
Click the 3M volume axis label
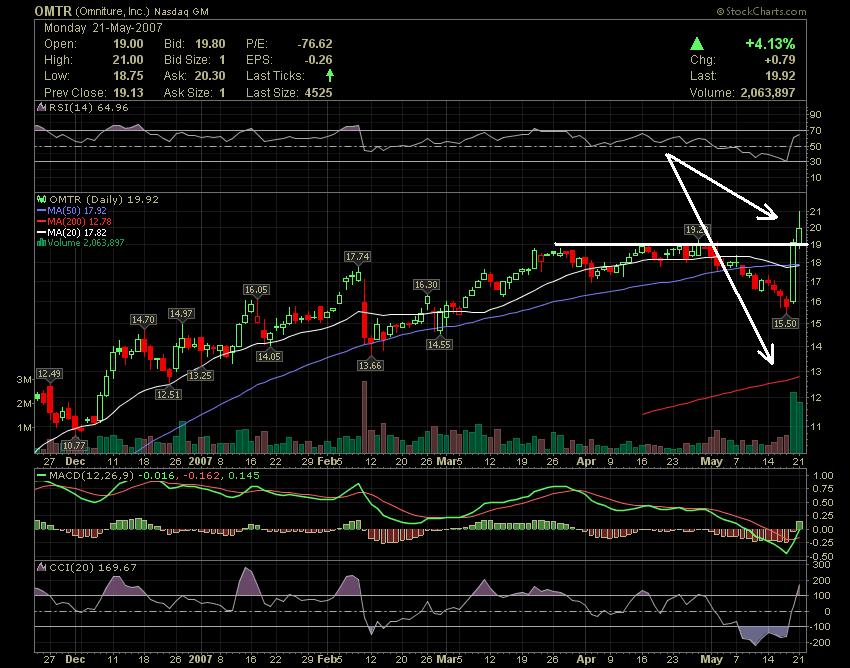pyautogui.click(x=24, y=380)
